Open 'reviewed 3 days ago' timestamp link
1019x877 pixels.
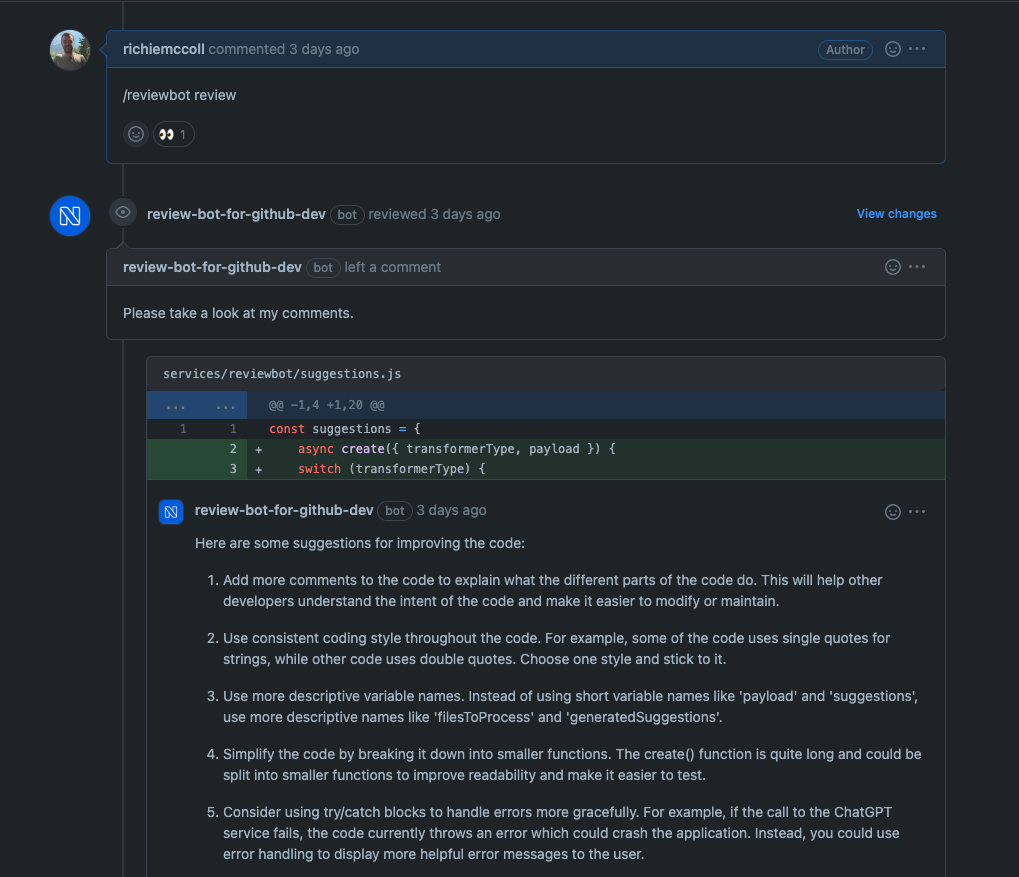(465, 214)
